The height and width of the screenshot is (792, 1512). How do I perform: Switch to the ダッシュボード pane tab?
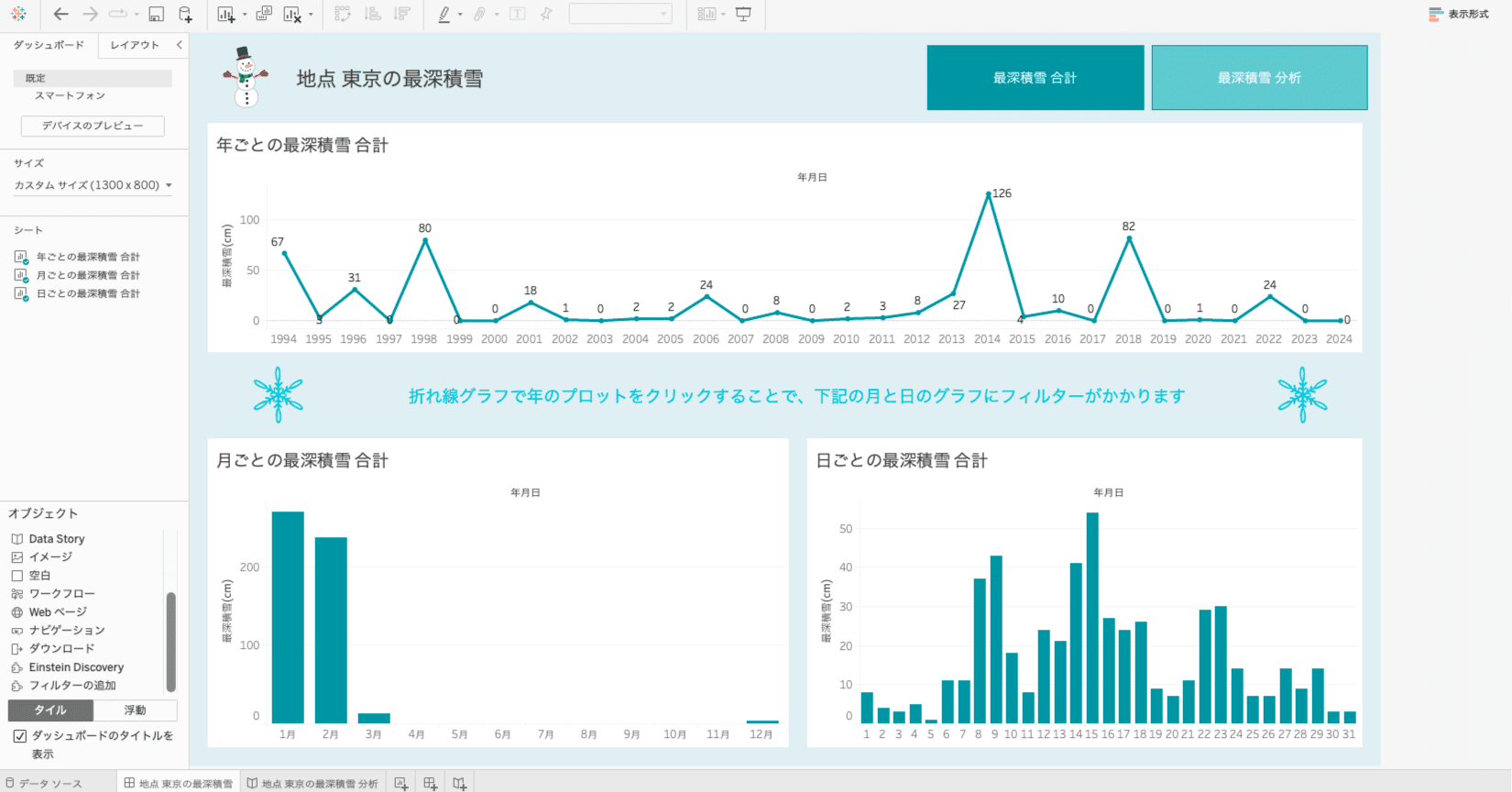pos(49,45)
